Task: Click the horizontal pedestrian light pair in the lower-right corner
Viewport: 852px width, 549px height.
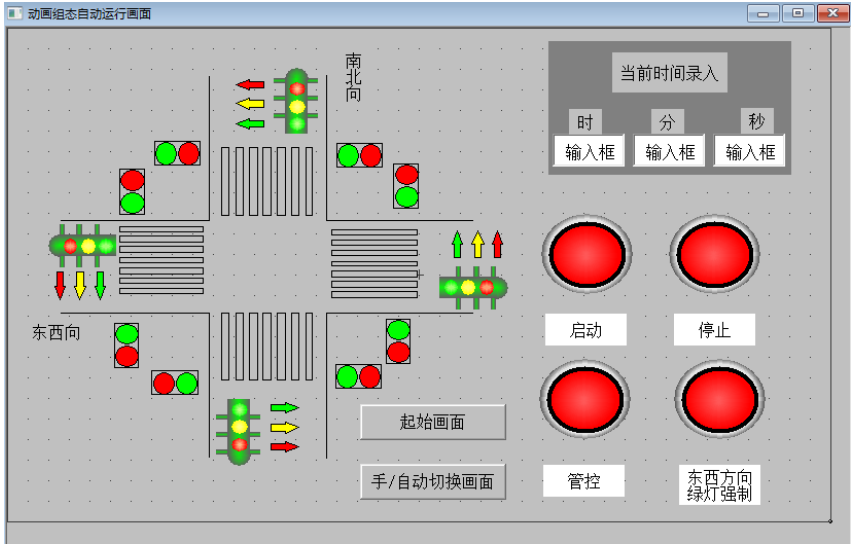Action: tap(359, 377)
